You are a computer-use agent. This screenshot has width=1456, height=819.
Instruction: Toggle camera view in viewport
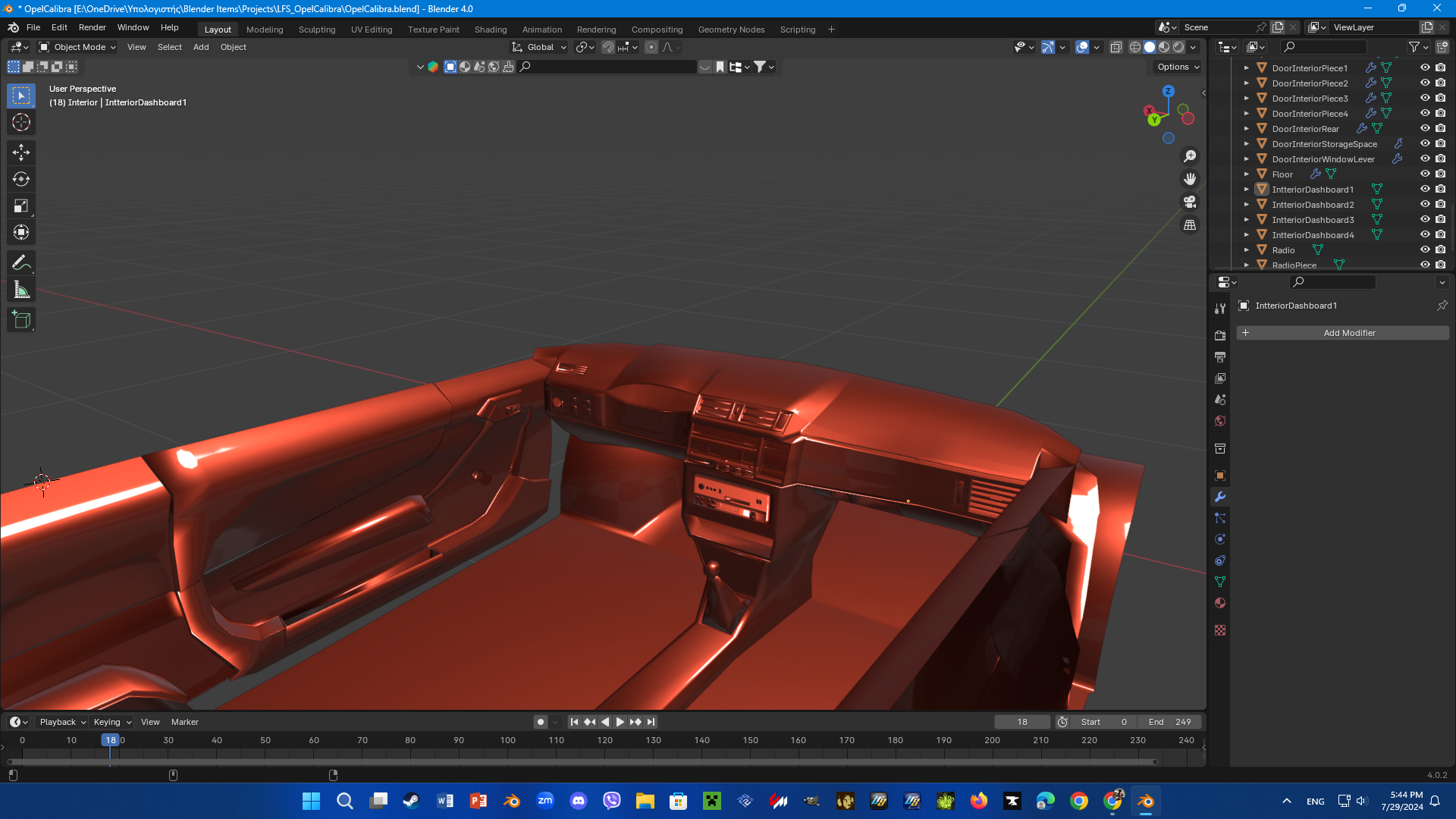(x=1190, y=202)
